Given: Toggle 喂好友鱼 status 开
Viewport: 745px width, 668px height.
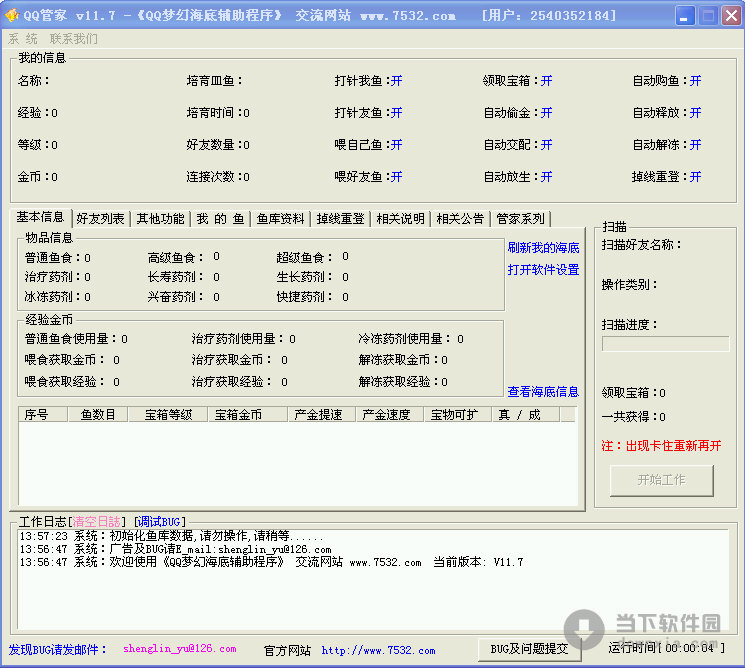Looking at the screenshot, I should pyautogui.click(x=396, y=177).
